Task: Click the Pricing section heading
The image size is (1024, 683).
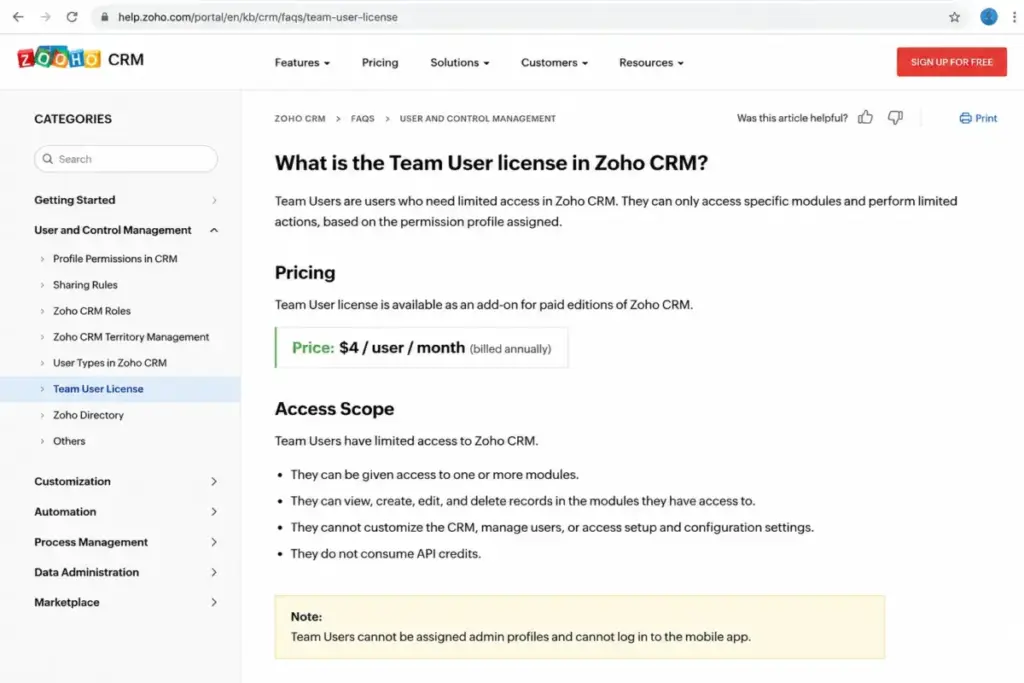Action: (x=305, y=272)
